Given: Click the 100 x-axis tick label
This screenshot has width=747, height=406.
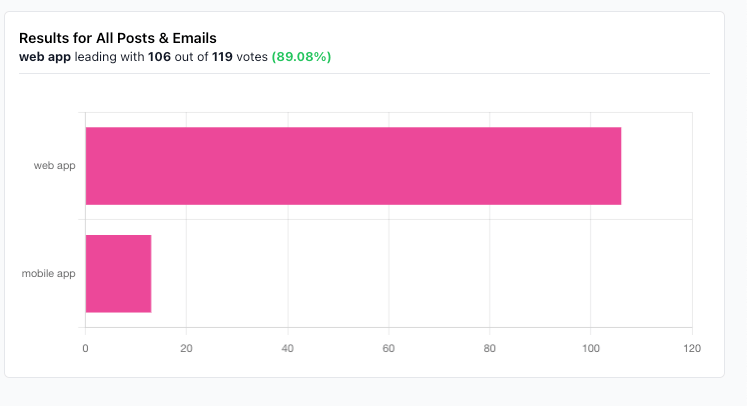Looking at the screenshot, I should point(590,348).
